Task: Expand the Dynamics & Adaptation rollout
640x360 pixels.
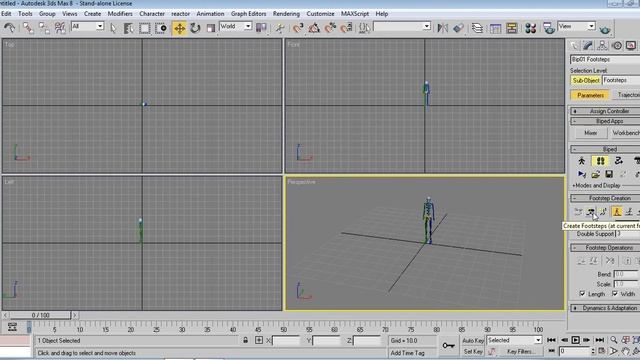Action: click(x=605, y=308)
